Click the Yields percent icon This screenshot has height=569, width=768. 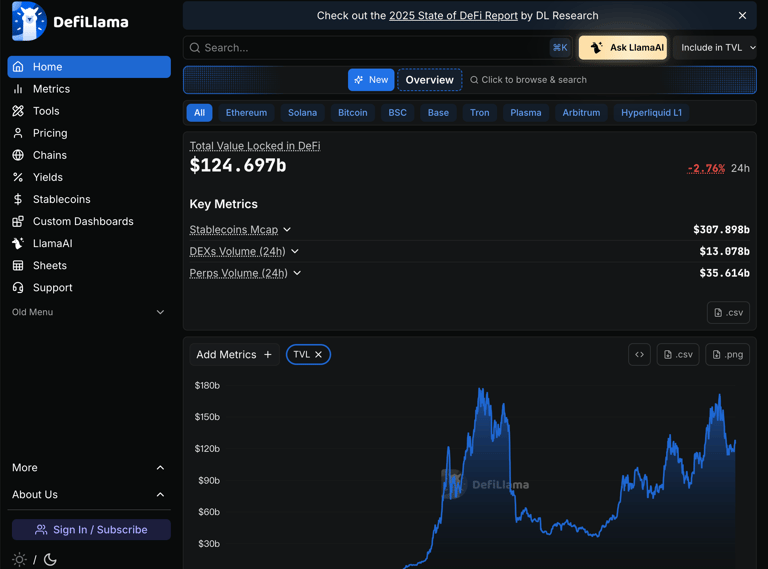[18, 177]
